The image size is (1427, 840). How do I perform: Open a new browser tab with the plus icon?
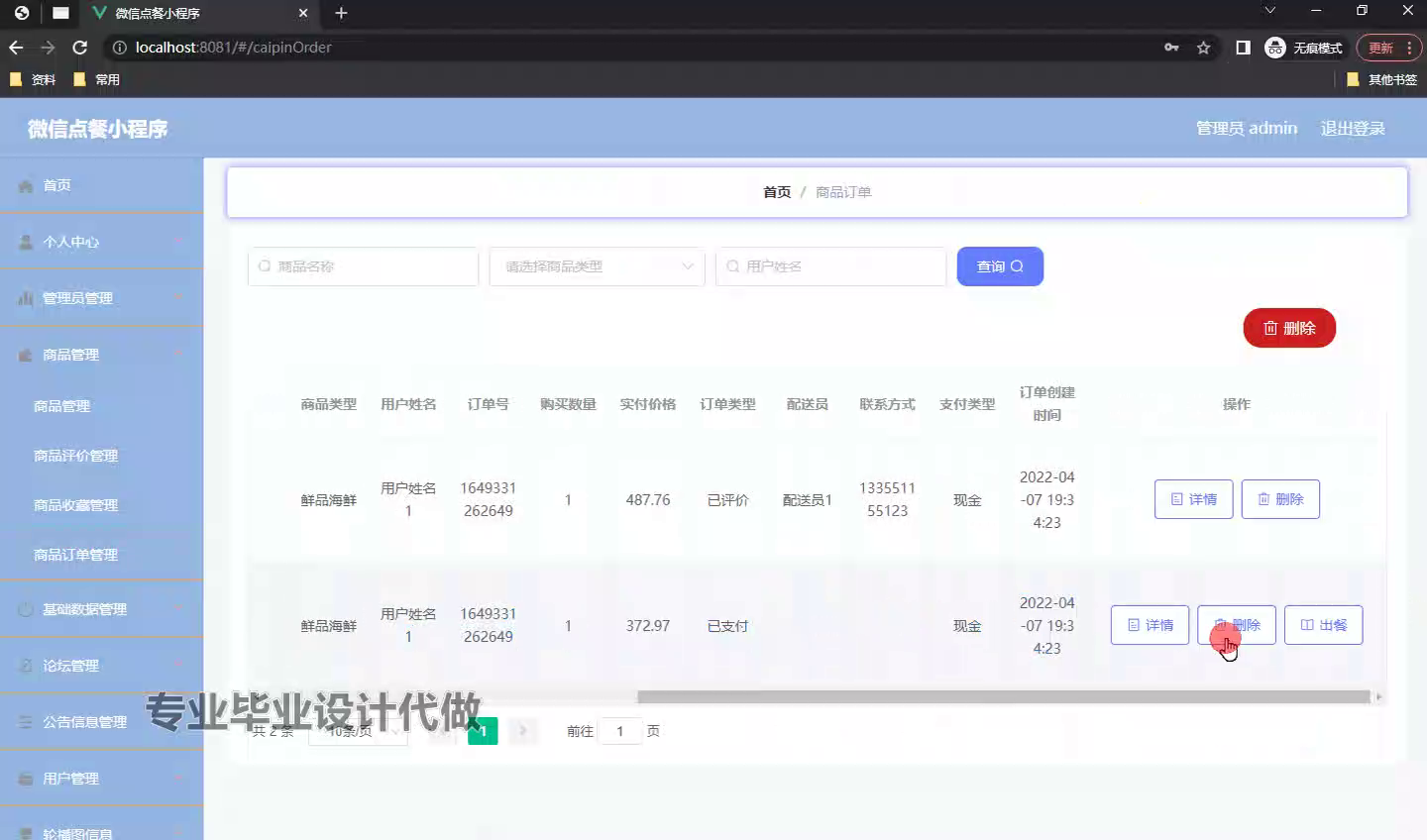click(x=341, y=13)
